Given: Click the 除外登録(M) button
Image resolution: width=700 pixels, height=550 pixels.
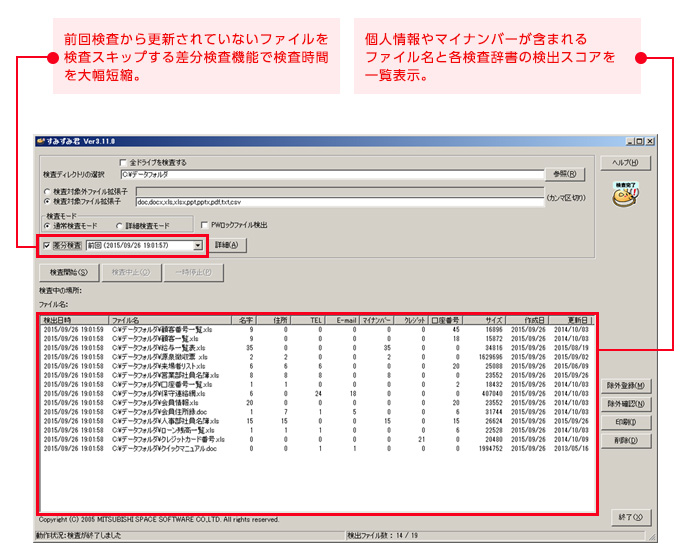Looking at the screenshot, I should (x=626, y=386).
